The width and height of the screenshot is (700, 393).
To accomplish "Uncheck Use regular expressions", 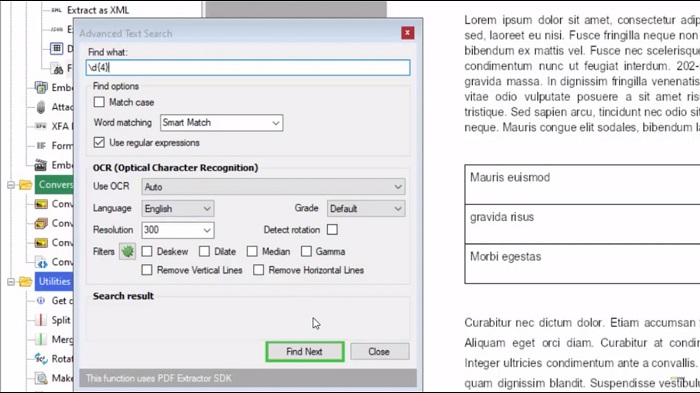I will 99,142.
